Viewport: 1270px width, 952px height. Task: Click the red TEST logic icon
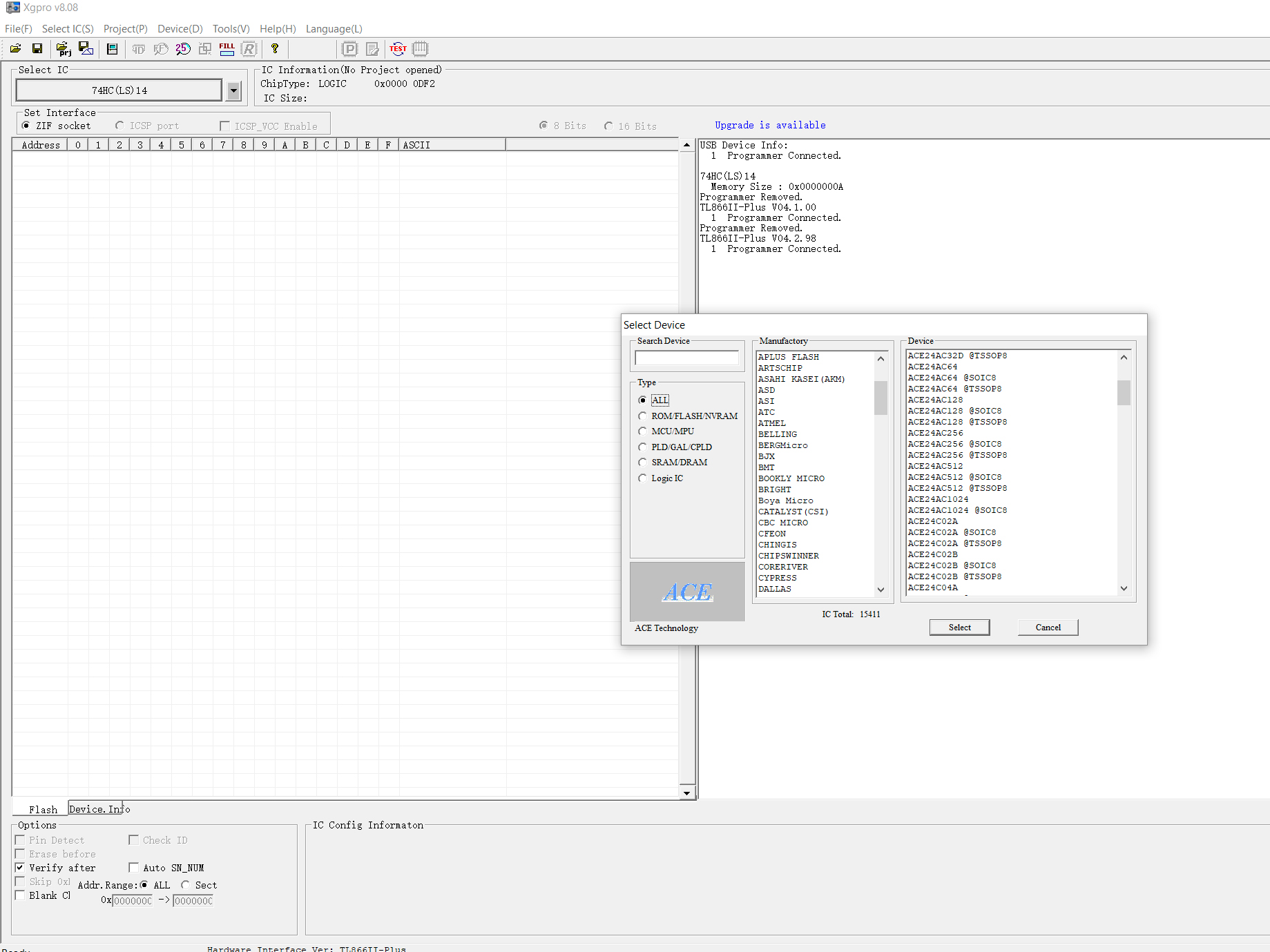398,49
